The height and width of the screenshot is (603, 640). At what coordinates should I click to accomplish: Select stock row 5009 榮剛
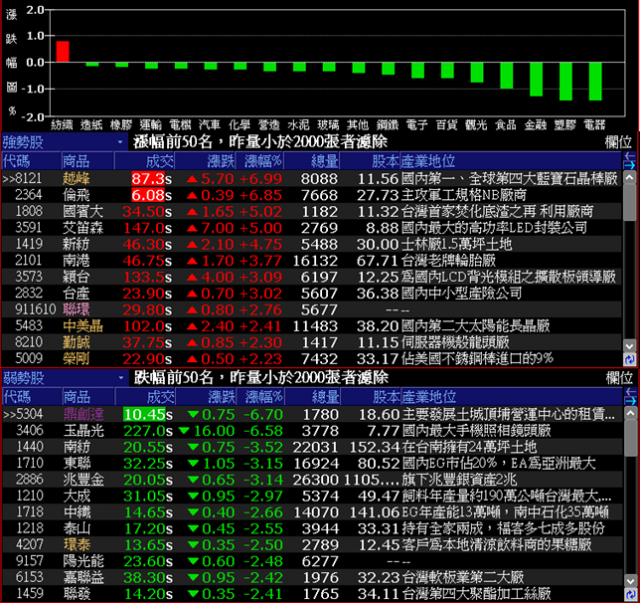311,358
